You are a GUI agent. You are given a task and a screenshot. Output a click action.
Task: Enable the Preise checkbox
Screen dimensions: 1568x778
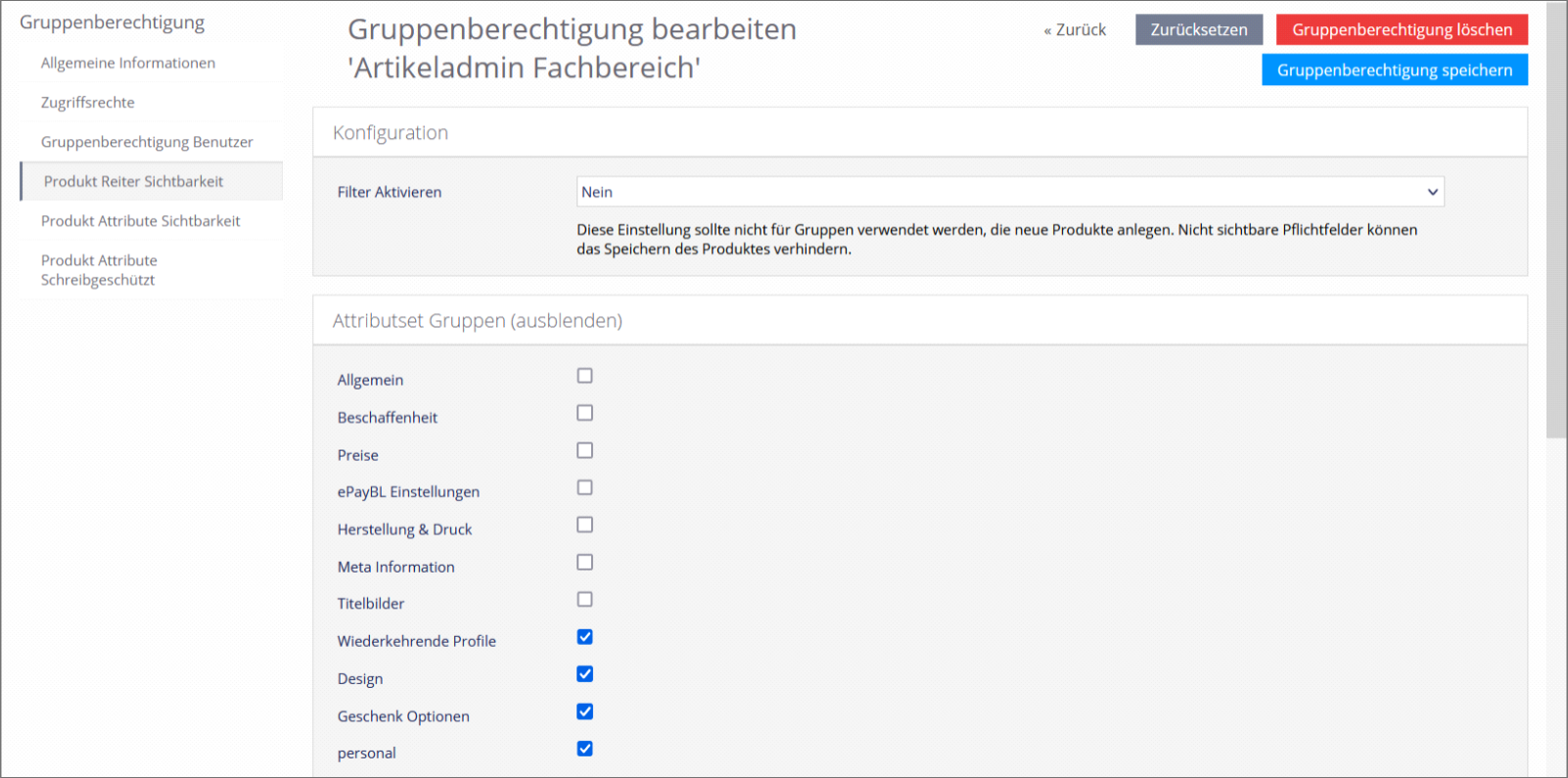point(584,450)
